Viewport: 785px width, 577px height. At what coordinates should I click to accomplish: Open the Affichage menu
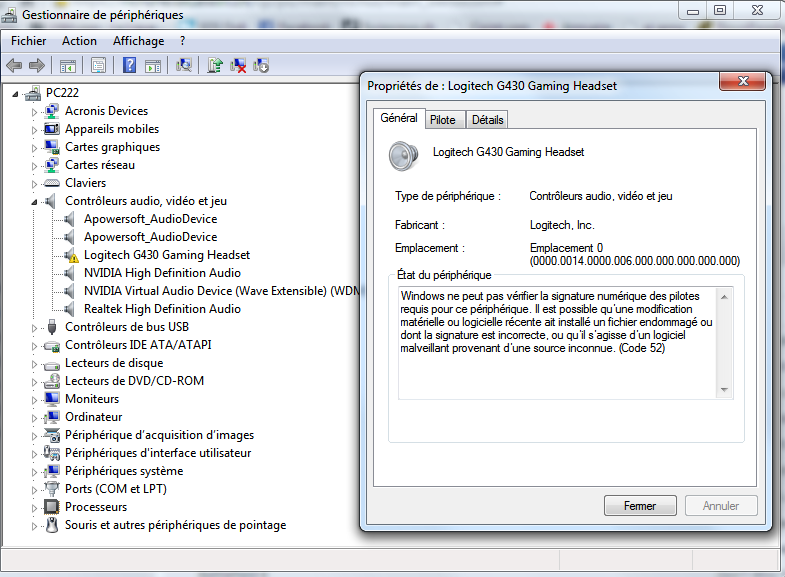pyautogui.click(x=139, y=41)
